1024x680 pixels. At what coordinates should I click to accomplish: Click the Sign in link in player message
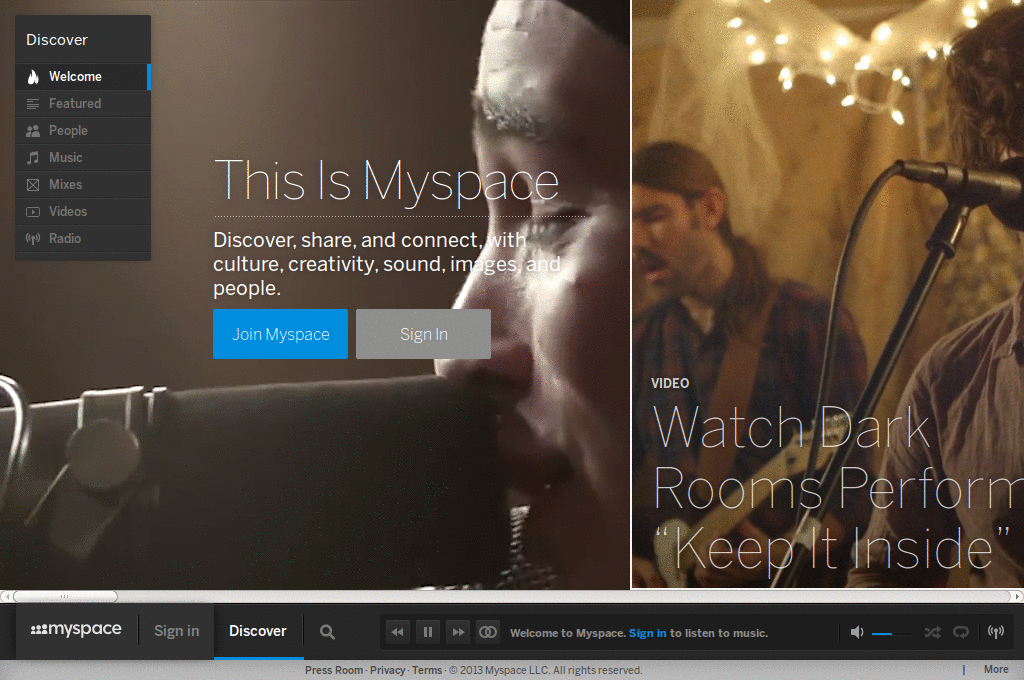(647, 633)
